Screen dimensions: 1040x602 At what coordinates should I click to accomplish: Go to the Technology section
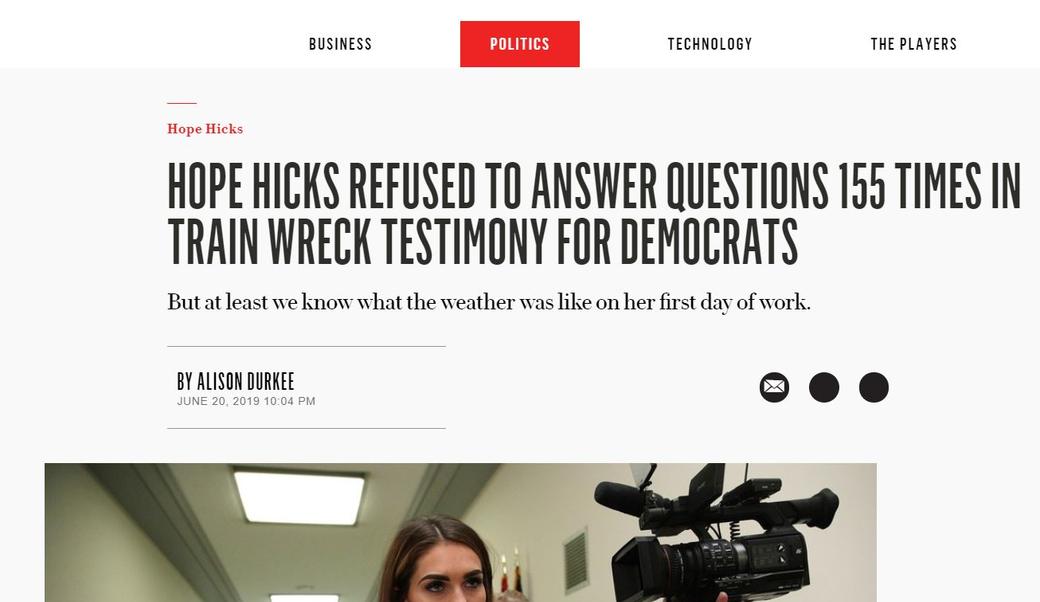coord(710,44)
